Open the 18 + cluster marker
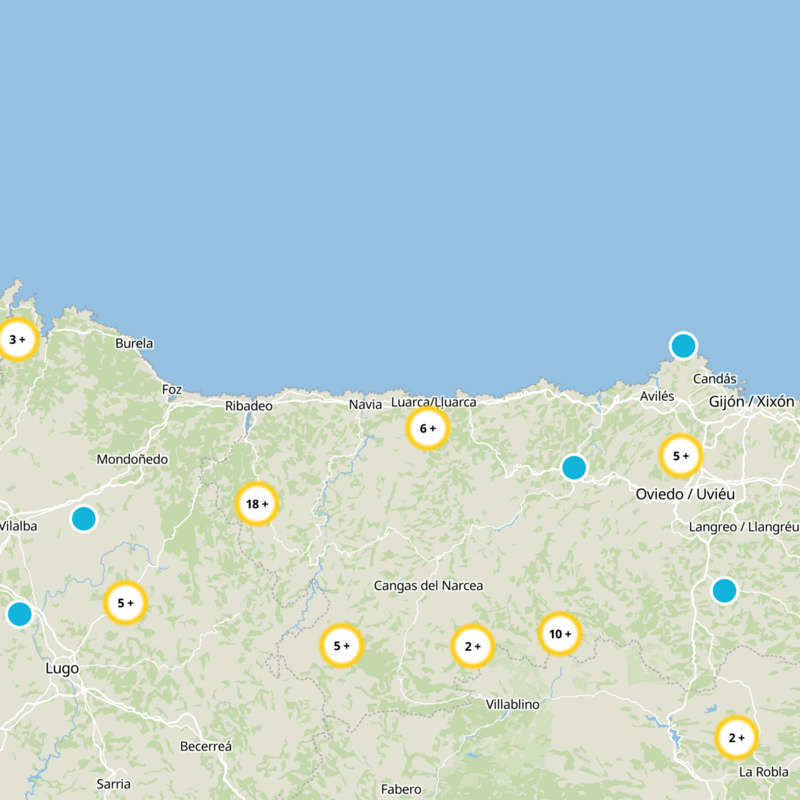This screenshot has height=800, width=800. (x=257, y=504)
